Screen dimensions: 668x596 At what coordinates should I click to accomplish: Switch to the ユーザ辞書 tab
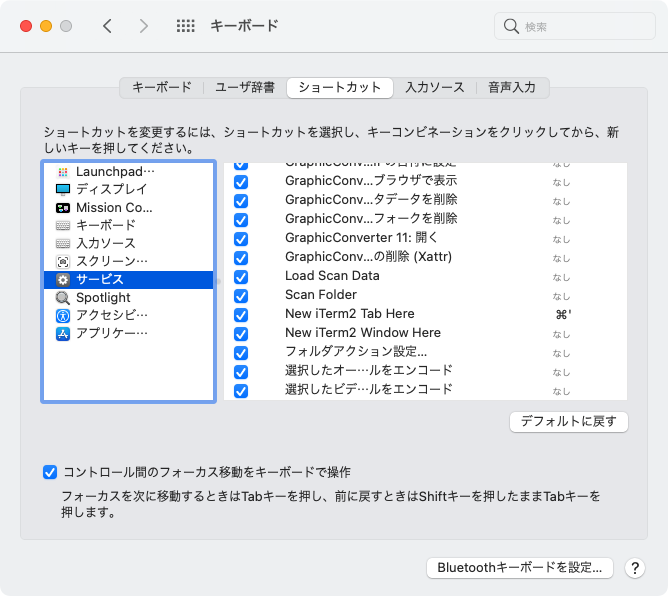(x=245, y=87)
